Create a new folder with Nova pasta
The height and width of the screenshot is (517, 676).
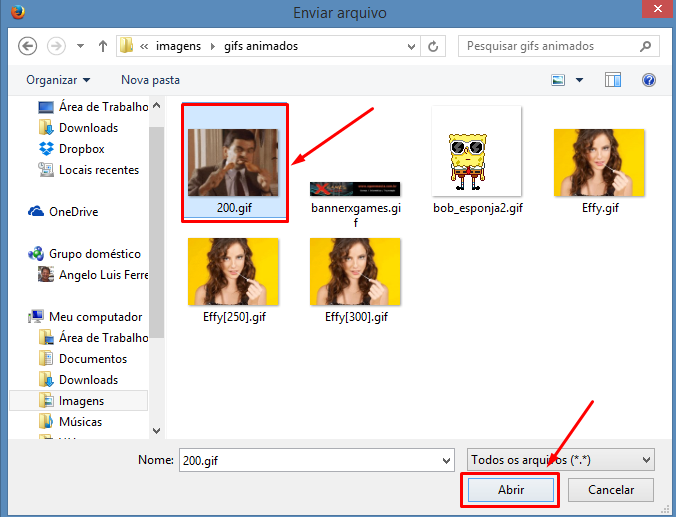point(150,80)
